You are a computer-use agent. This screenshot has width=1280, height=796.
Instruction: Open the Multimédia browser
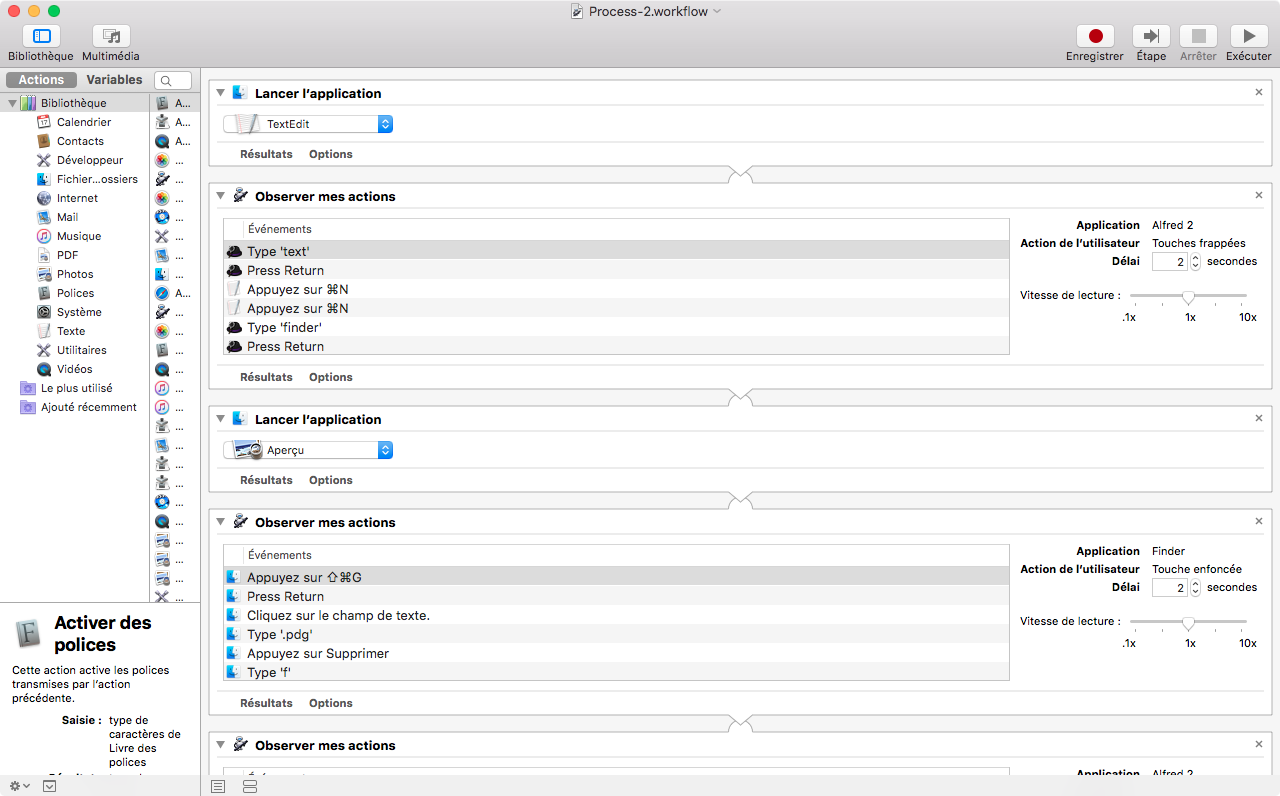tap(111, 37)
